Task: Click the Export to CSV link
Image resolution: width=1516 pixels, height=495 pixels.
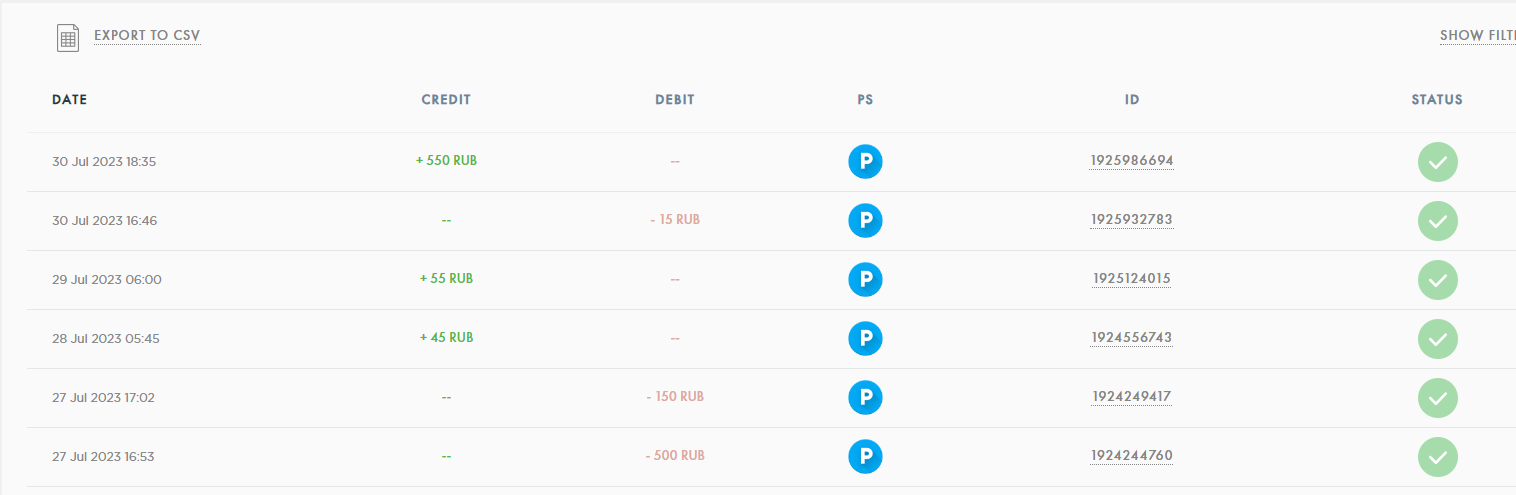Action: click(147, 36)
